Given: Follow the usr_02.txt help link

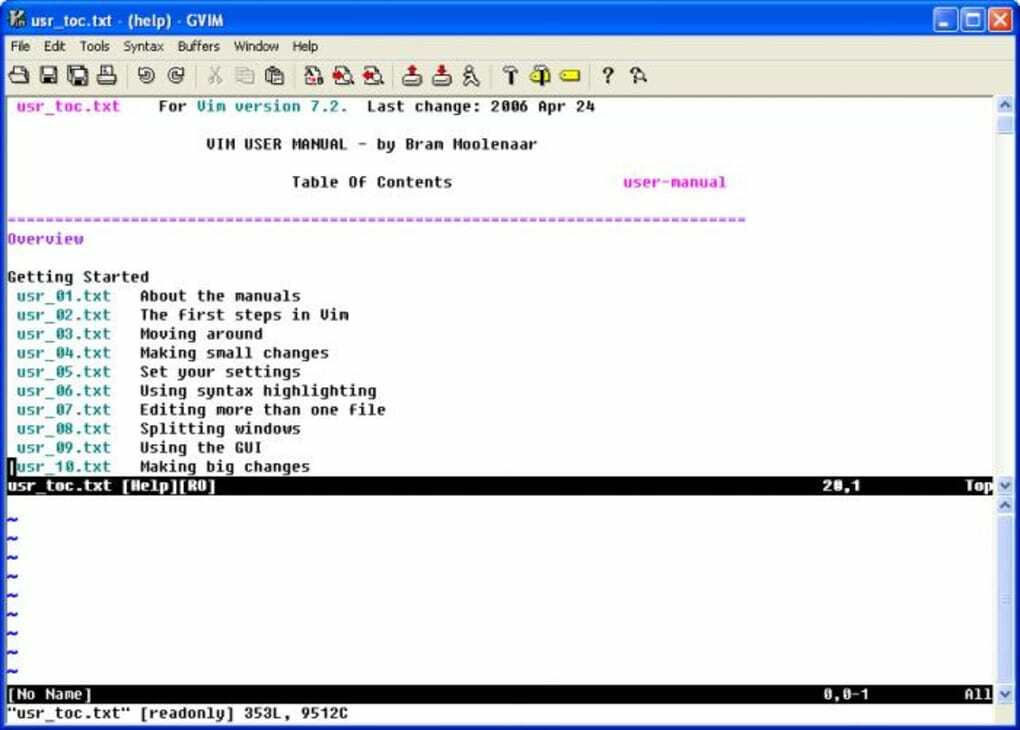Looking at the screenshot, I should pos(63,314).
